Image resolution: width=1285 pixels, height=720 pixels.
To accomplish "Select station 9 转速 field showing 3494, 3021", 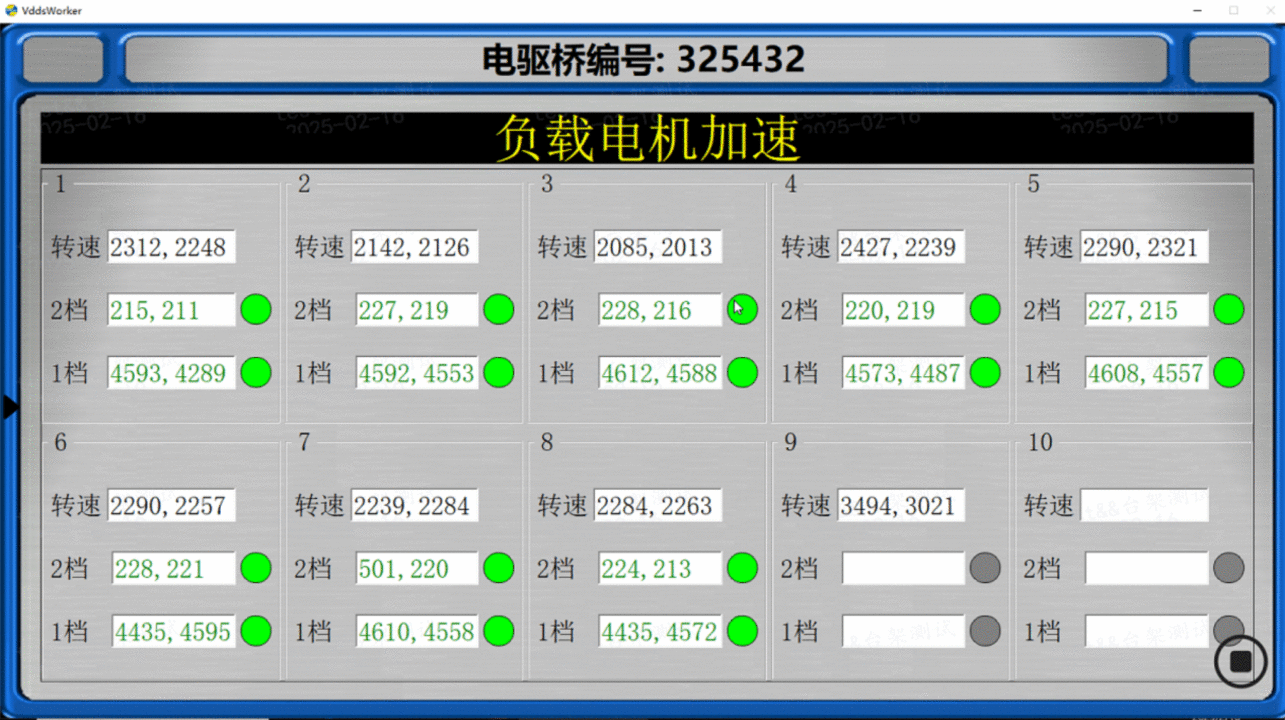I will pyautogui.click(x=901, y=505).
